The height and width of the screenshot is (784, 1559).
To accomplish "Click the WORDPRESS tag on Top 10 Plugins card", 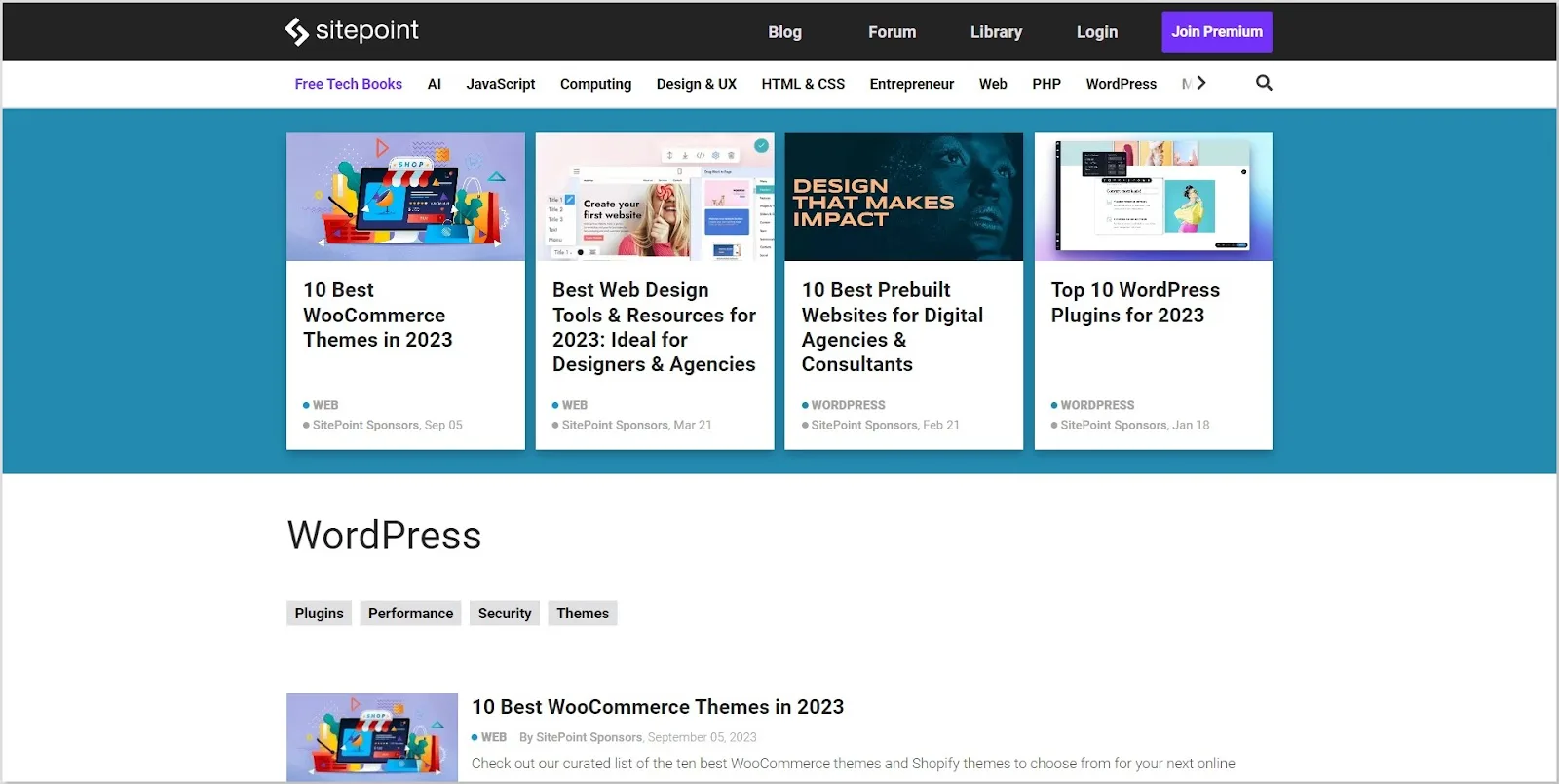I will tap(1097, 405).
